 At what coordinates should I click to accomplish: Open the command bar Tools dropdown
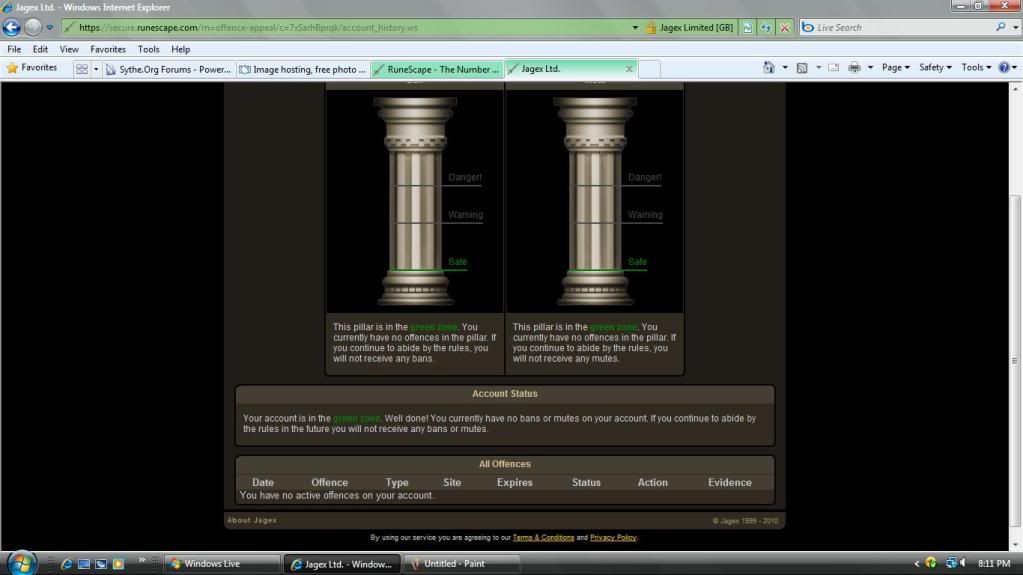[x=976, y=67]
